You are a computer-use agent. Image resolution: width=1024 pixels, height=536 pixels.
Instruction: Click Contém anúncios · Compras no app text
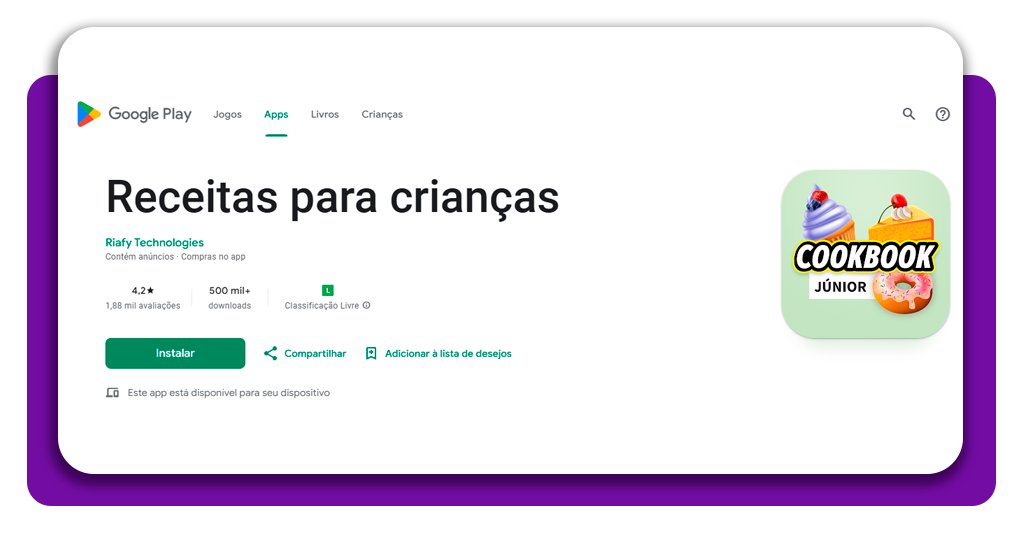(x=175, y=257)
